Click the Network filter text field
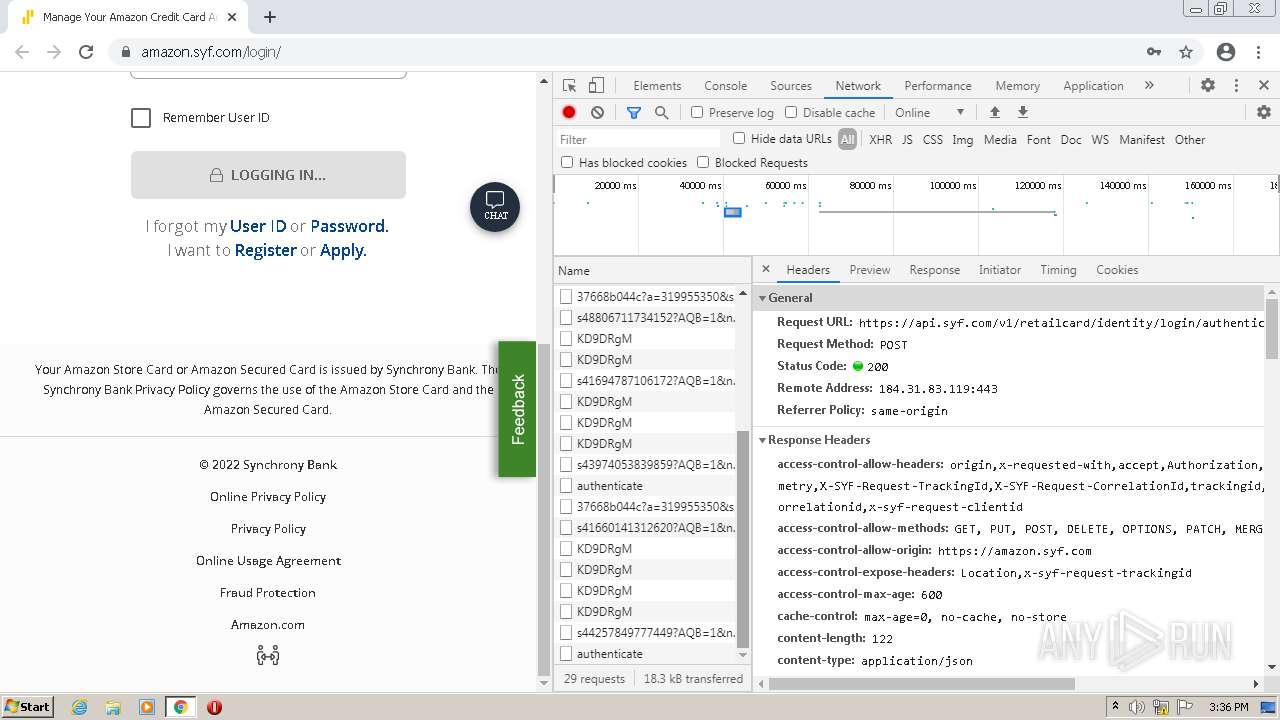1280x720 pixels. (638, 140)
